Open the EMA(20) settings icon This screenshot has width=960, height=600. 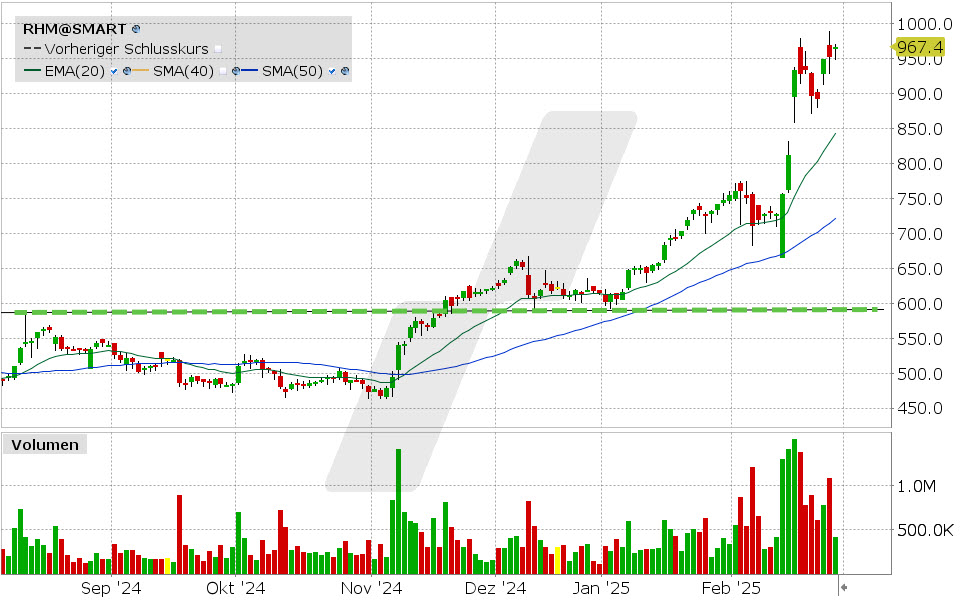coord(127,71)
